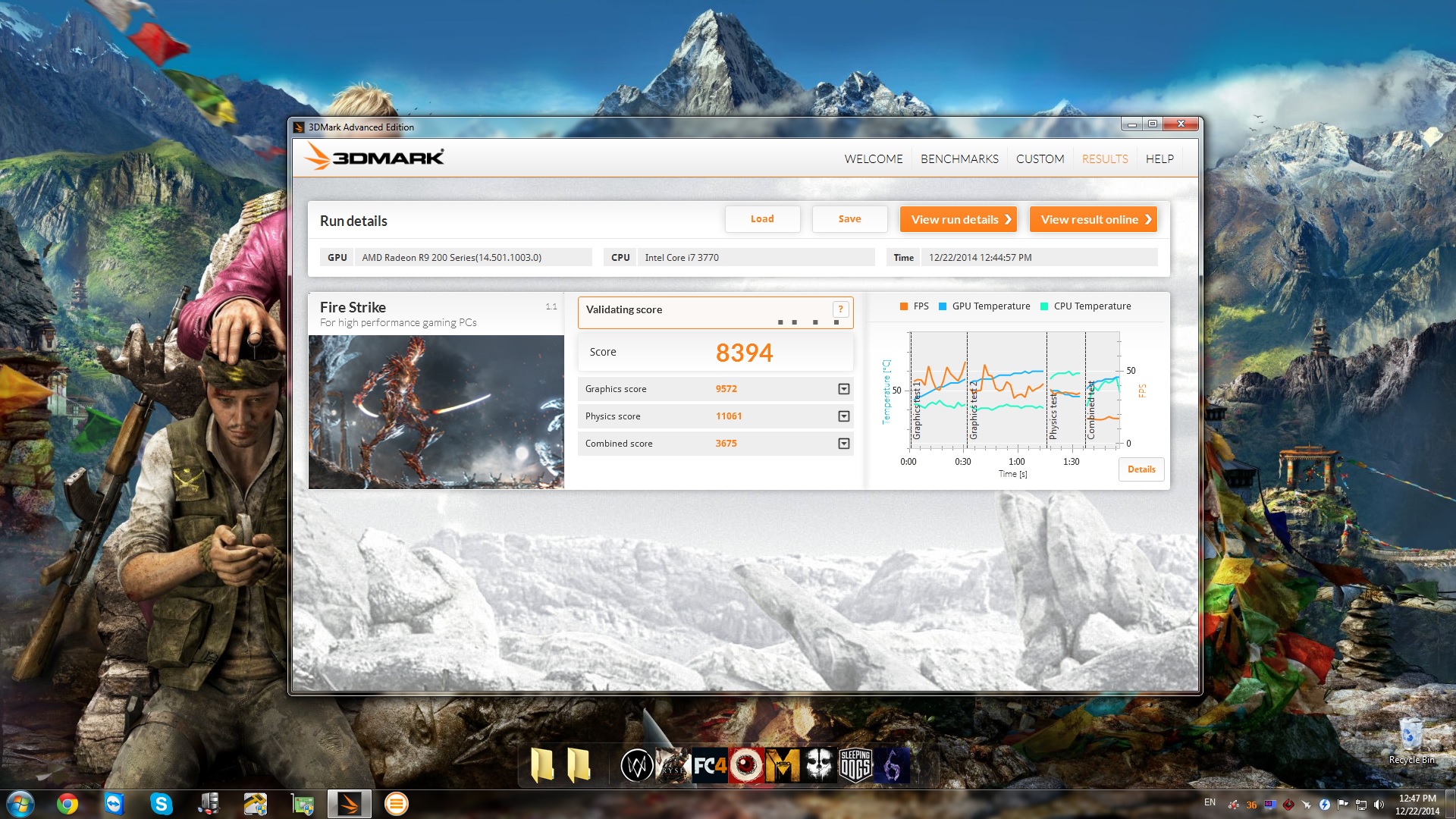Open Metro game shortcut in dock
The height and width of the screenshot is (819, 1456).
783,766
